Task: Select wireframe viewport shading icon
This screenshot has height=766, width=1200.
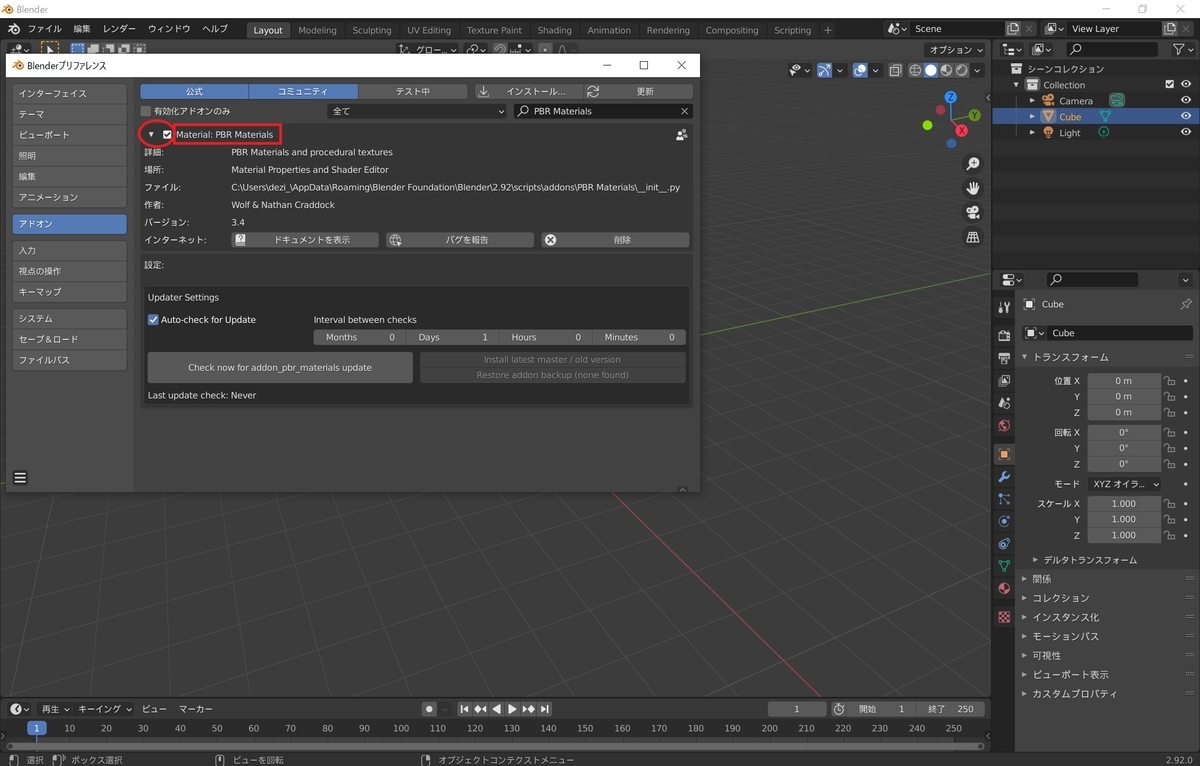Action: tap(915, 70)
